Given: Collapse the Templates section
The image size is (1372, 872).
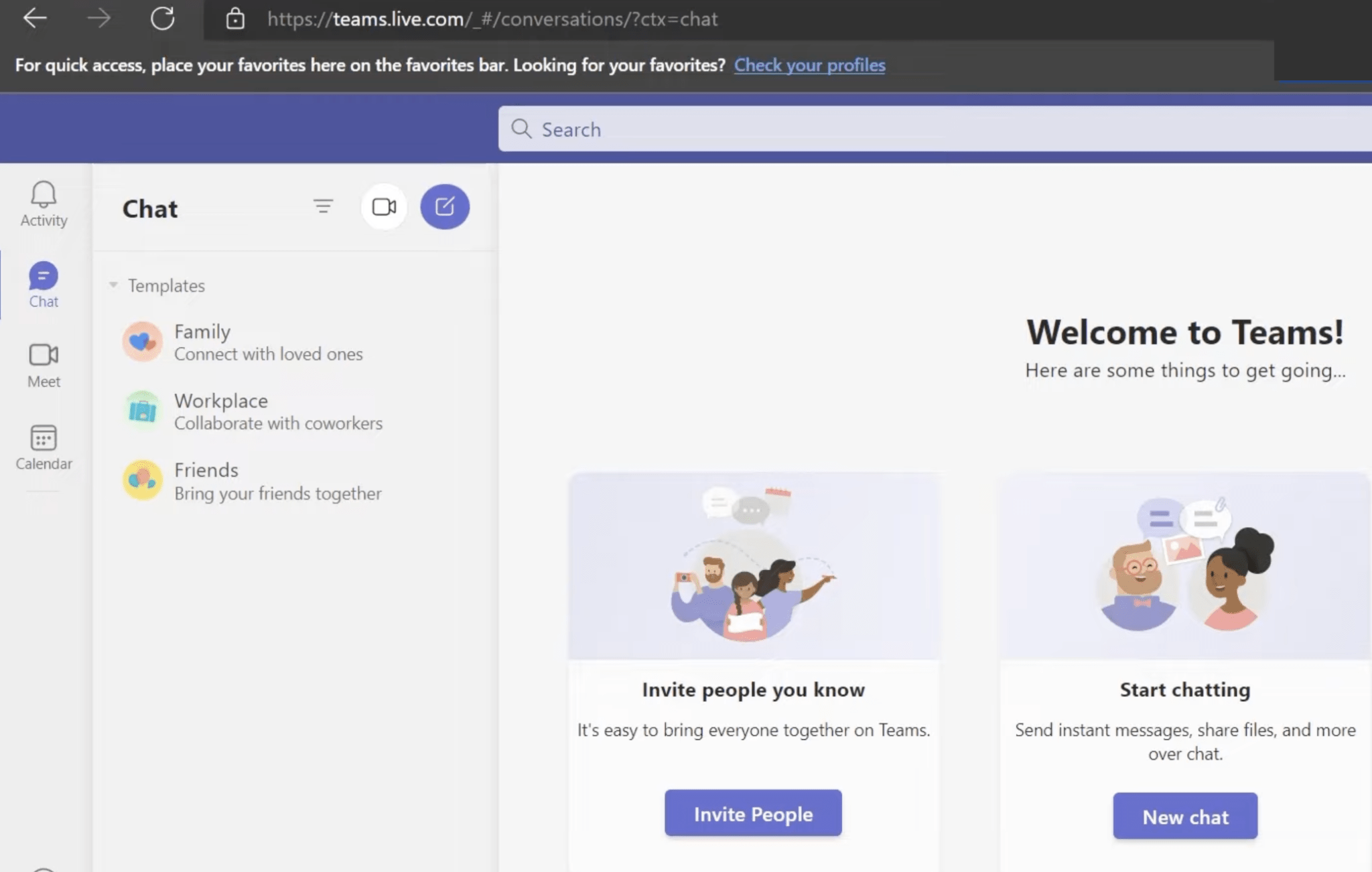Looking at the screenshot, I should tap(113, 285).
